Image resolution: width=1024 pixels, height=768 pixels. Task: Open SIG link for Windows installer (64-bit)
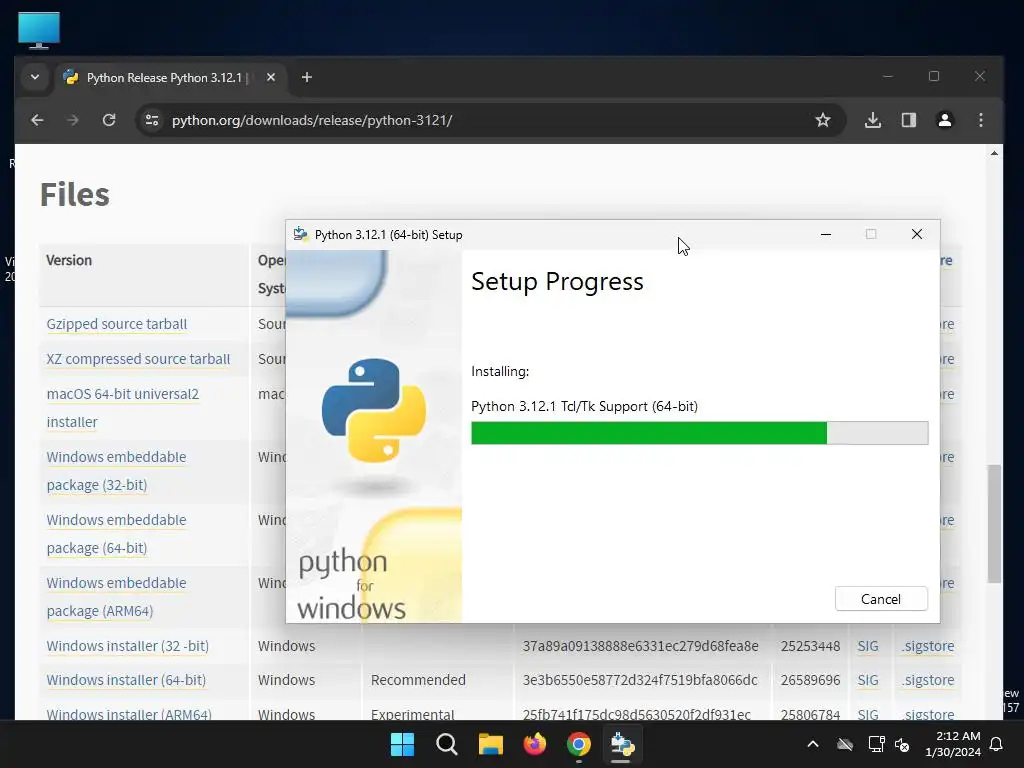867,680
